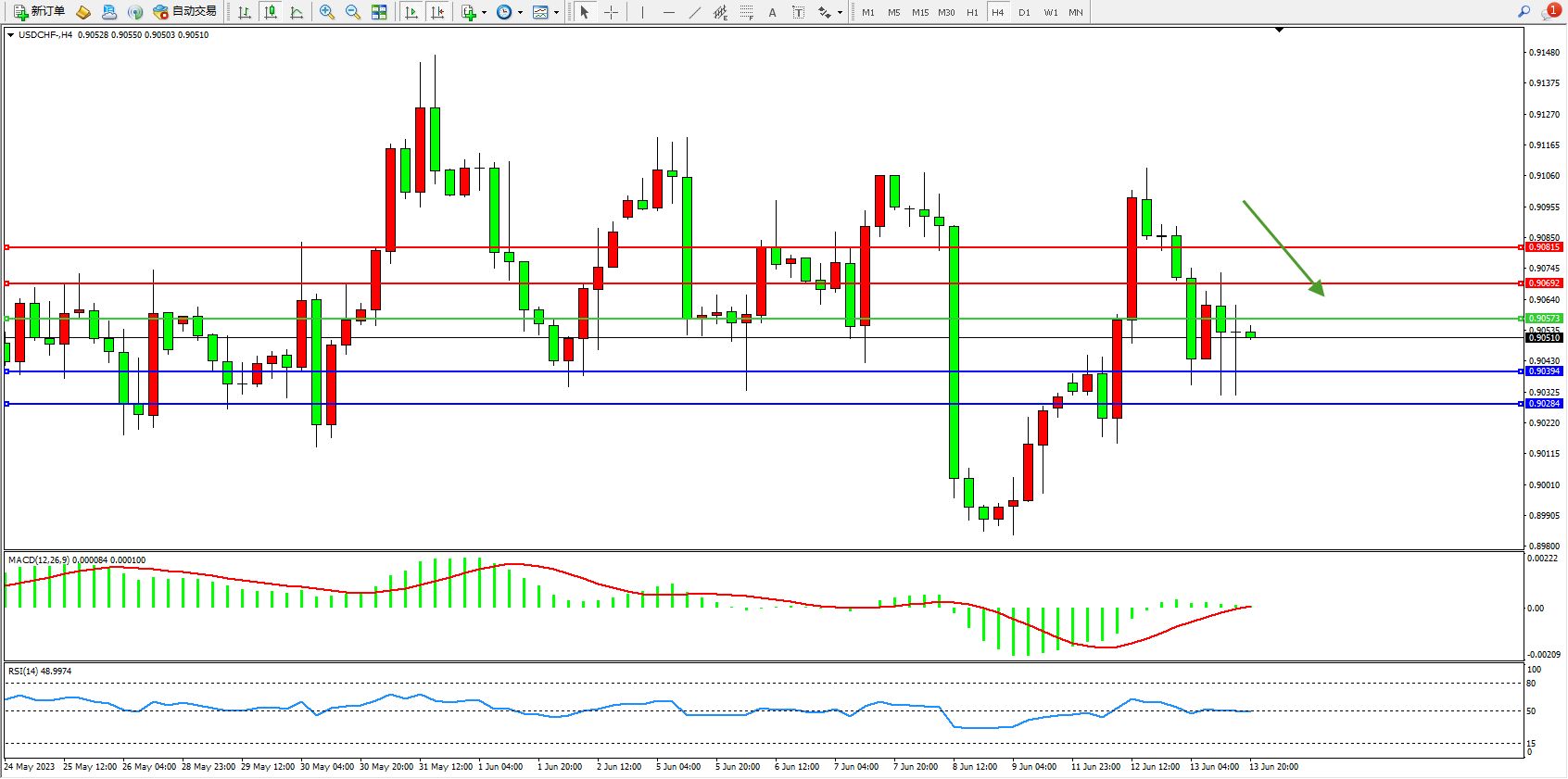Toggle the chart auto scroll button
This screenshot has height=779, width=1568.
point(411,12)
